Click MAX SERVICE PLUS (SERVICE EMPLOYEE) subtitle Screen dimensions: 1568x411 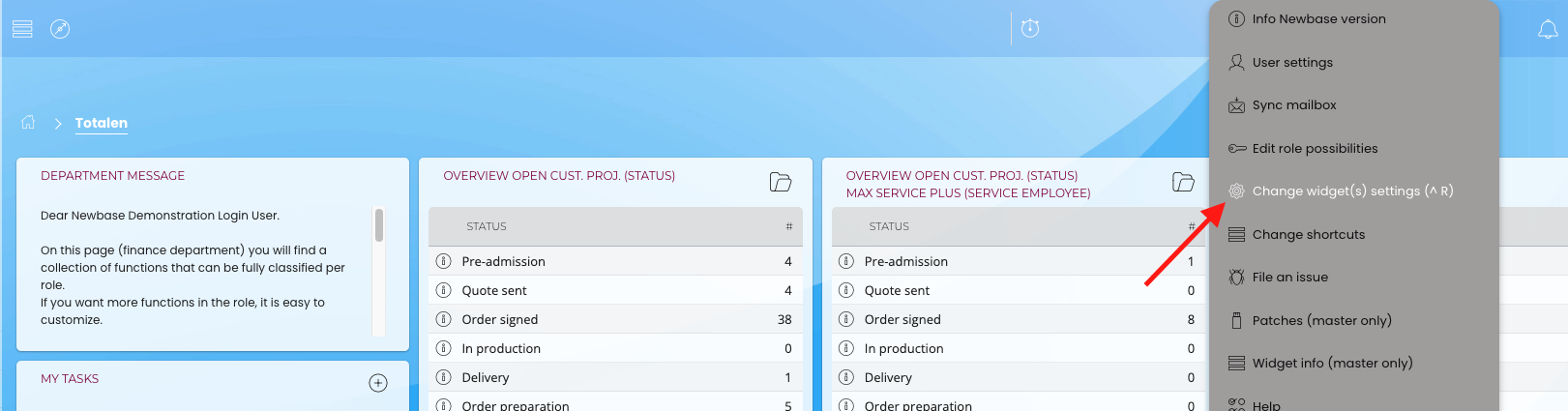[968, 192]
